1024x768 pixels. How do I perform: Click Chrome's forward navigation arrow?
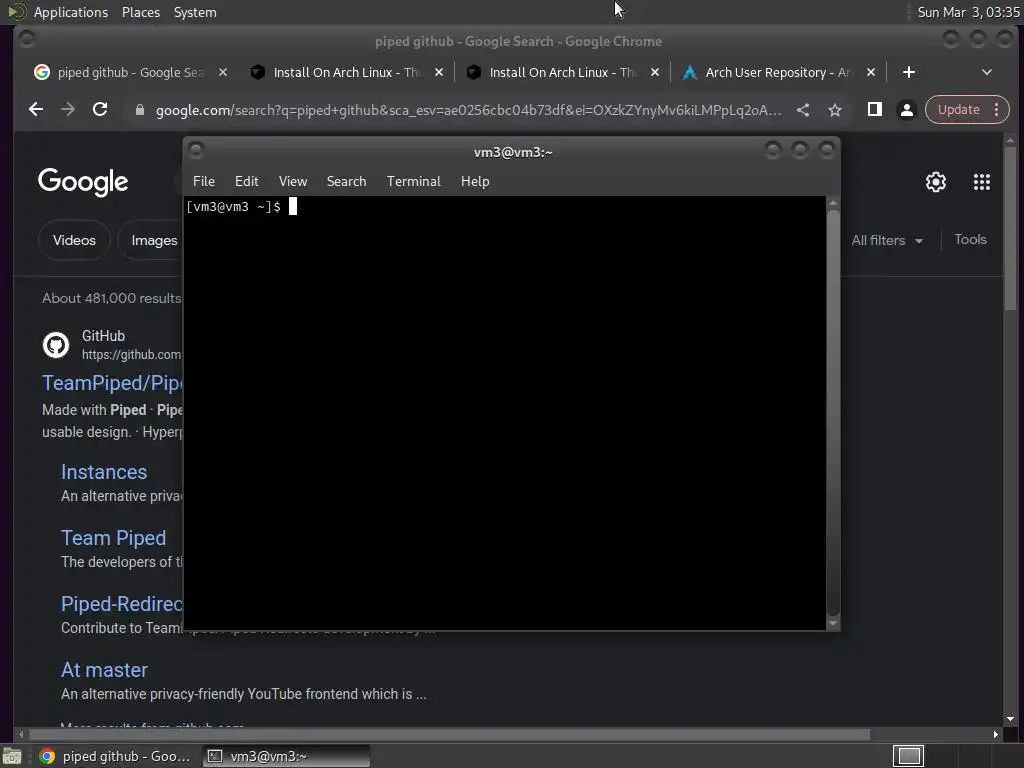pyautogui.click(x=68, y=110)
